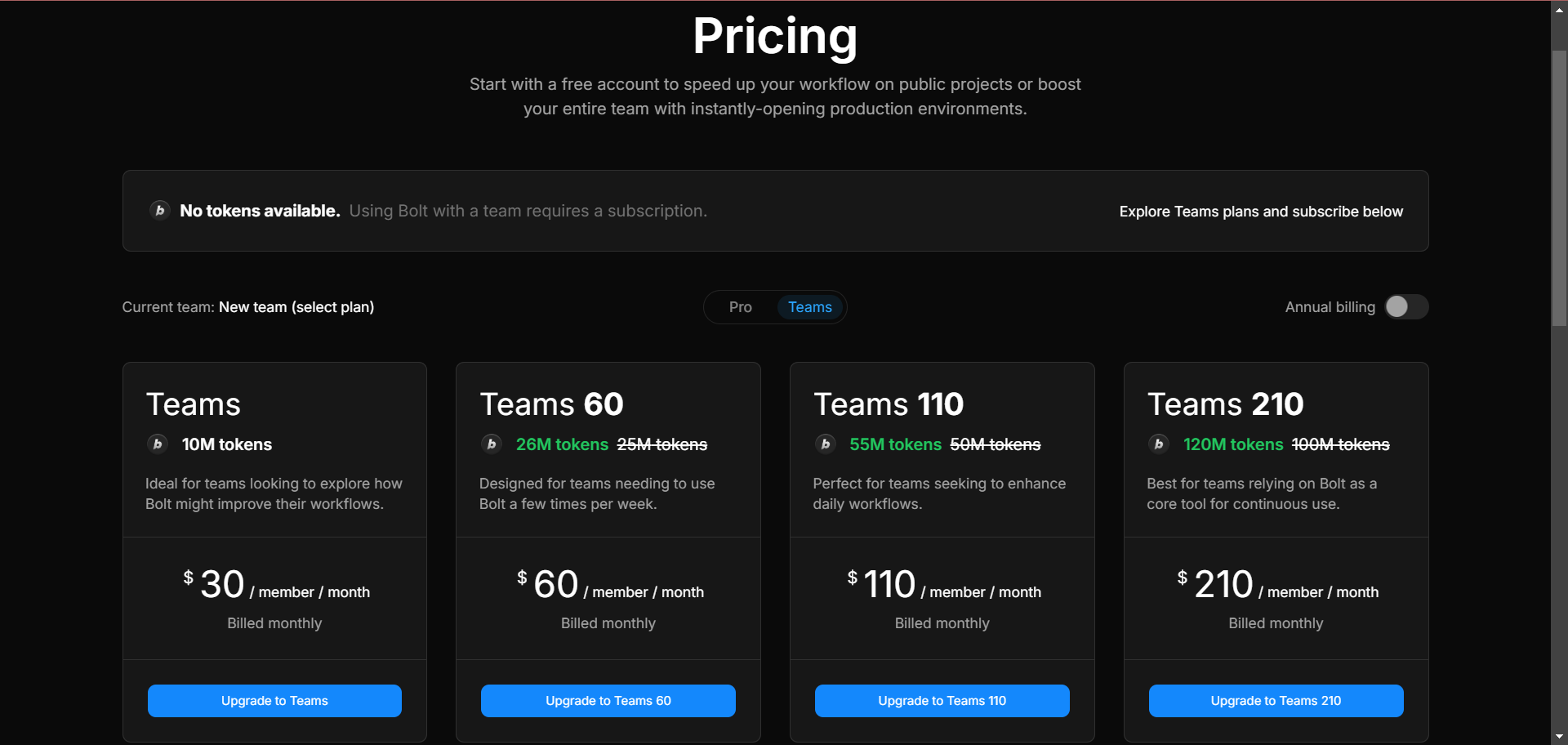
Task: Click the Teams 60 plan heading
Action: [x=551, y=404]
